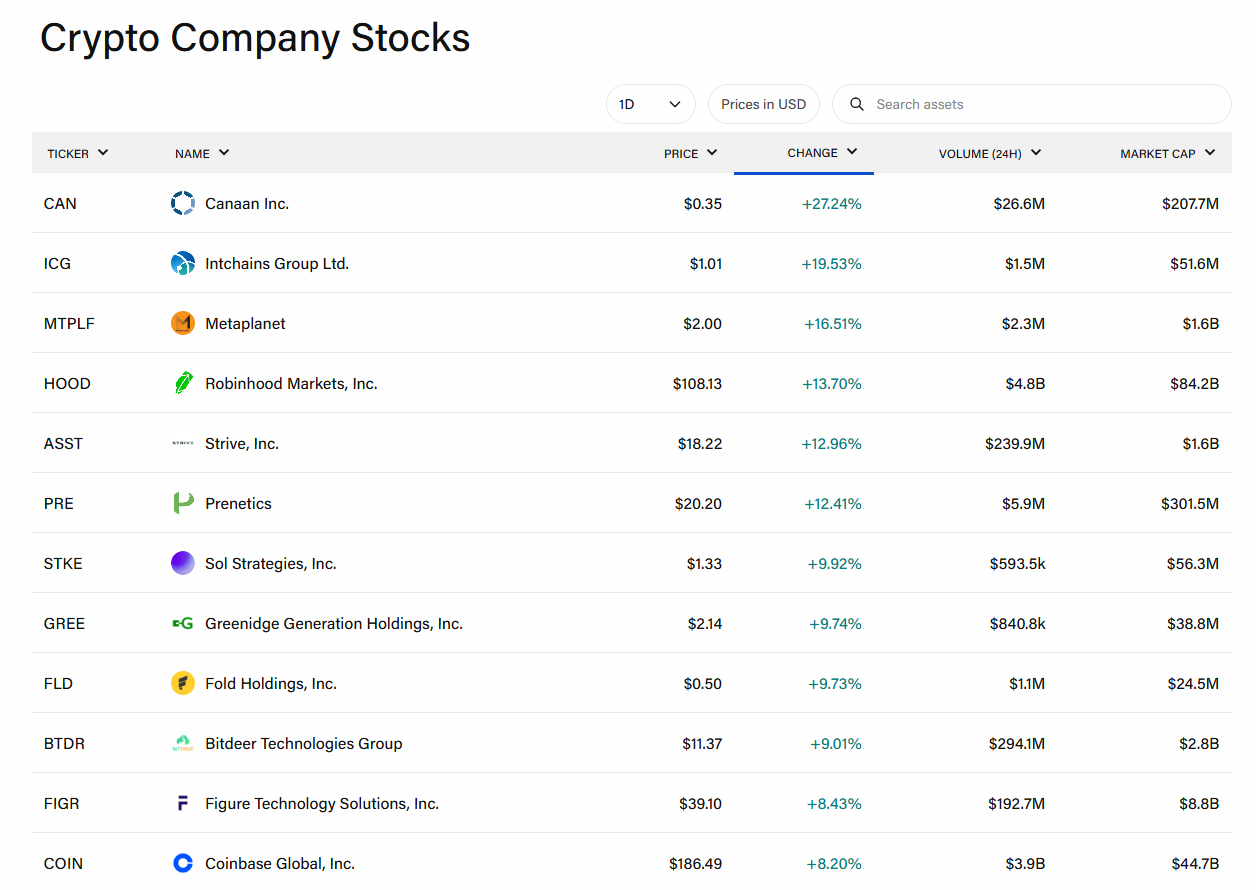This screenshot has width=1256, height=890.
Task: Sort by the TICKER column header
Action: coord(78,153)
